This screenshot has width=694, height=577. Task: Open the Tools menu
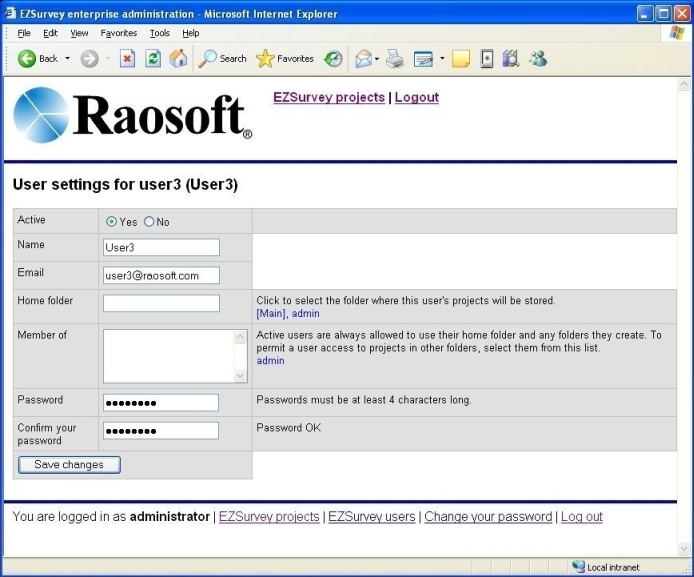(x=160, y=33)
